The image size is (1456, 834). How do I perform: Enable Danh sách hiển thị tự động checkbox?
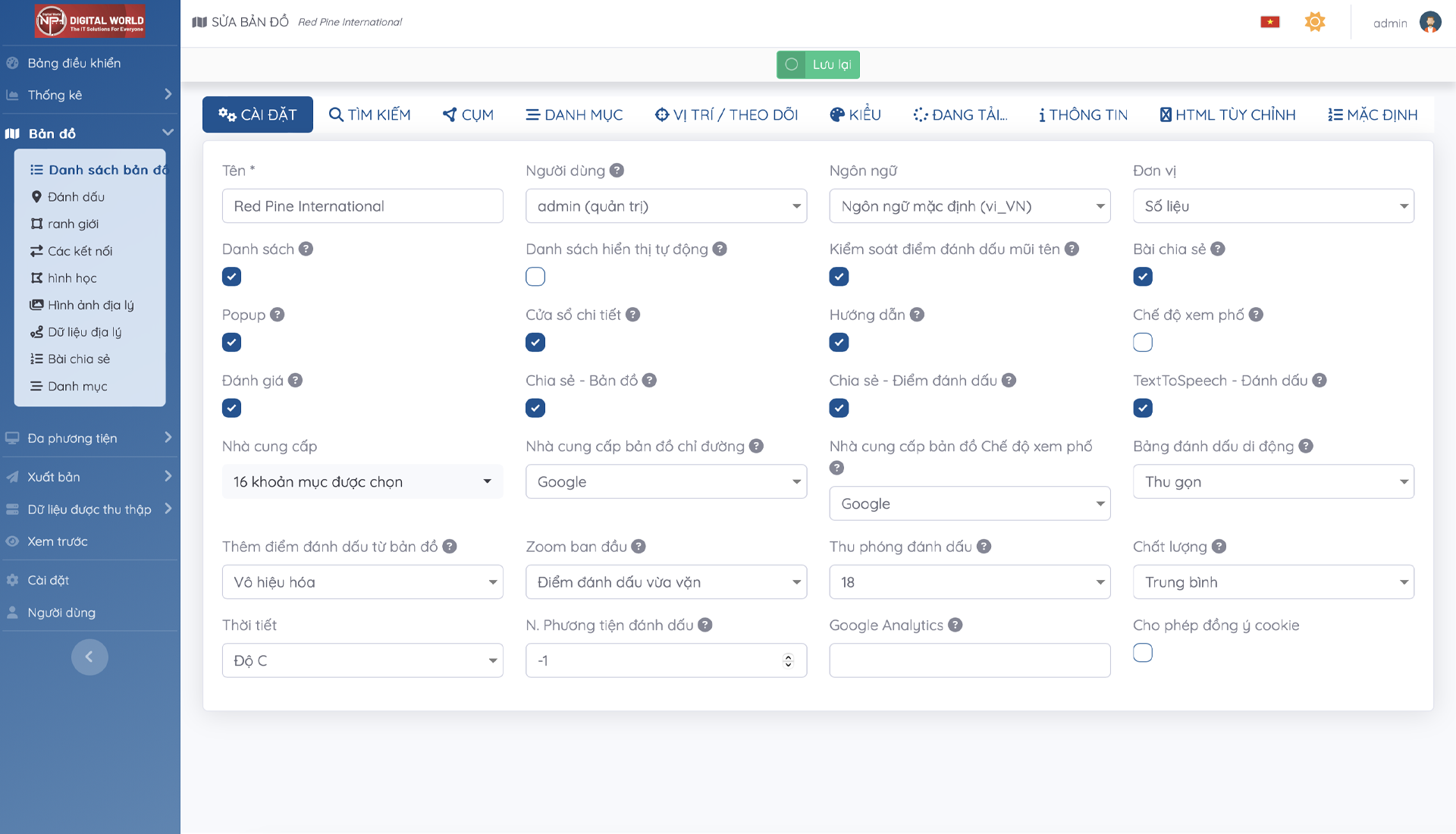pyautogui.click(x=535, y=277)
